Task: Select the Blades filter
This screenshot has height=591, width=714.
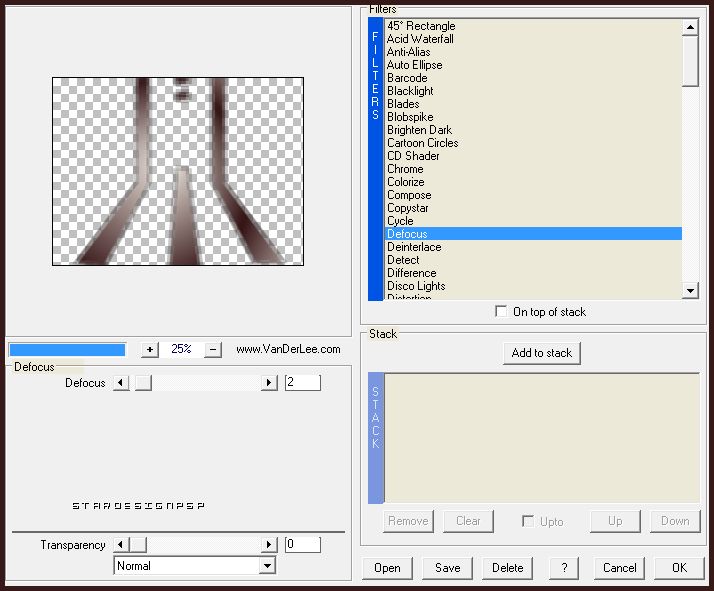Action: [533, 104]
